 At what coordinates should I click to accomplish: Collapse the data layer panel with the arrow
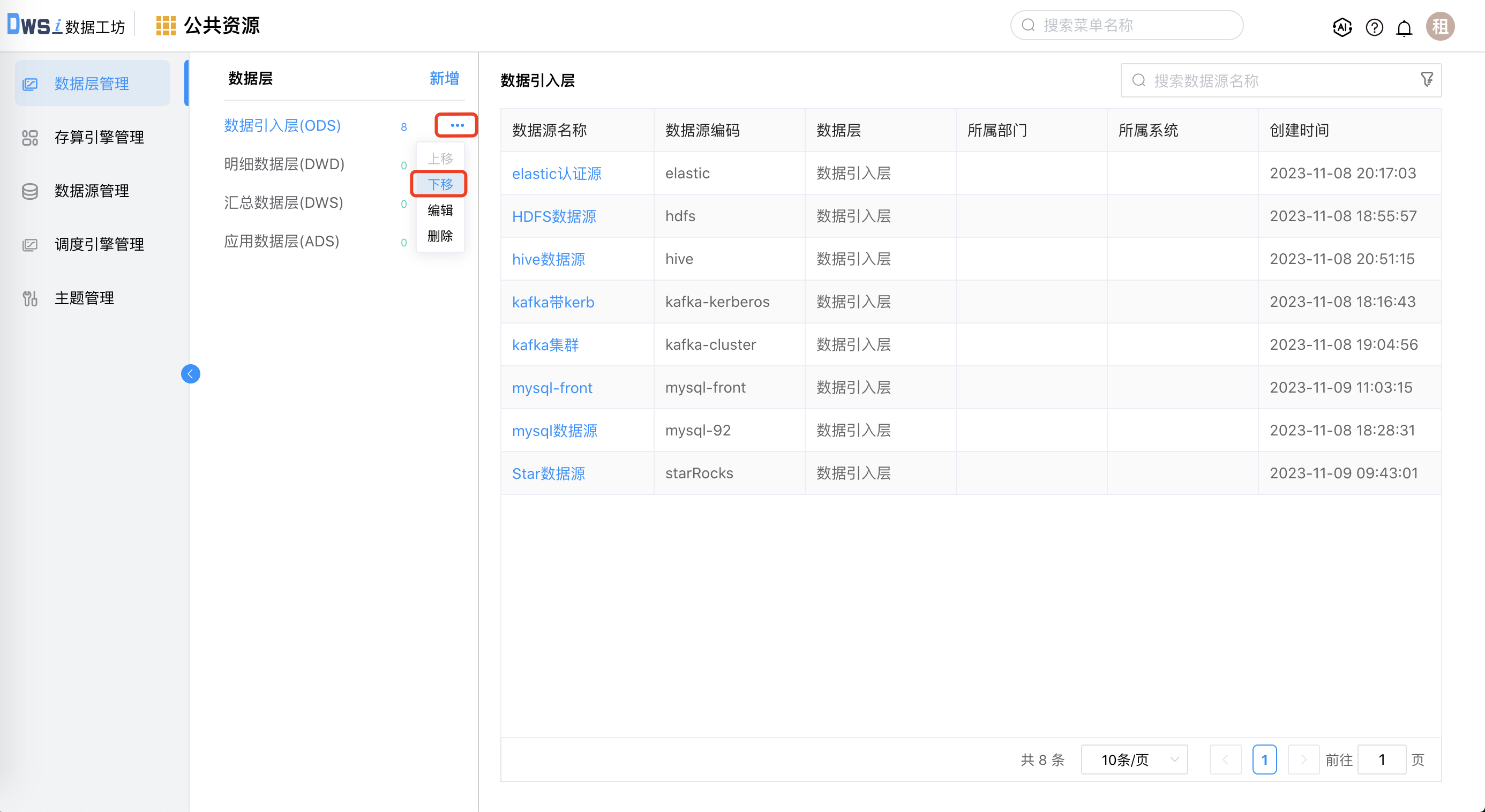tap(191, 373)
